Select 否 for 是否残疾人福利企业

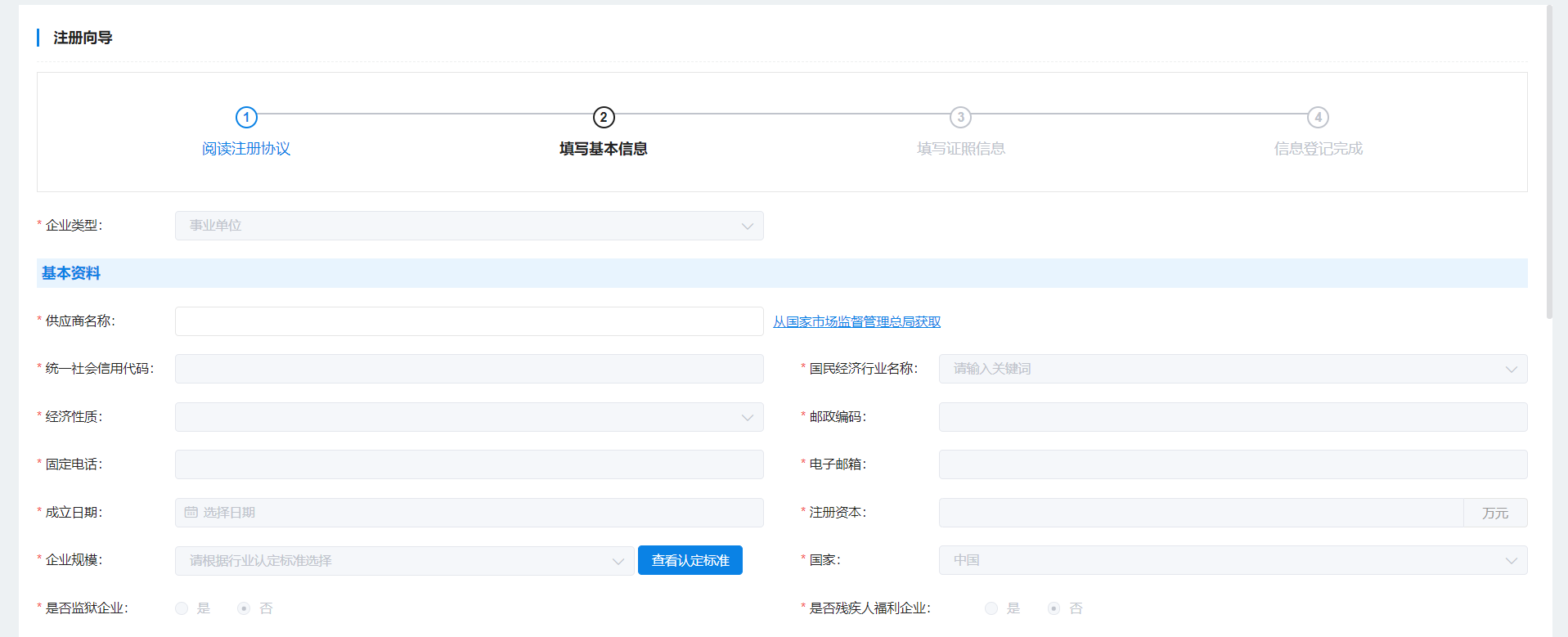click(1054, 608)
